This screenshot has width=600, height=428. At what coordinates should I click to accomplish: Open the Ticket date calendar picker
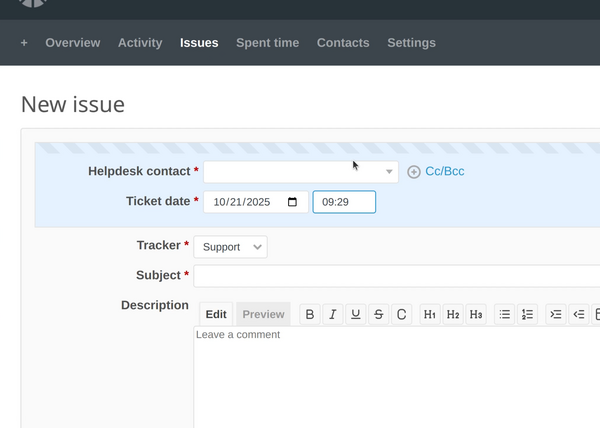(x=292, y=202)
